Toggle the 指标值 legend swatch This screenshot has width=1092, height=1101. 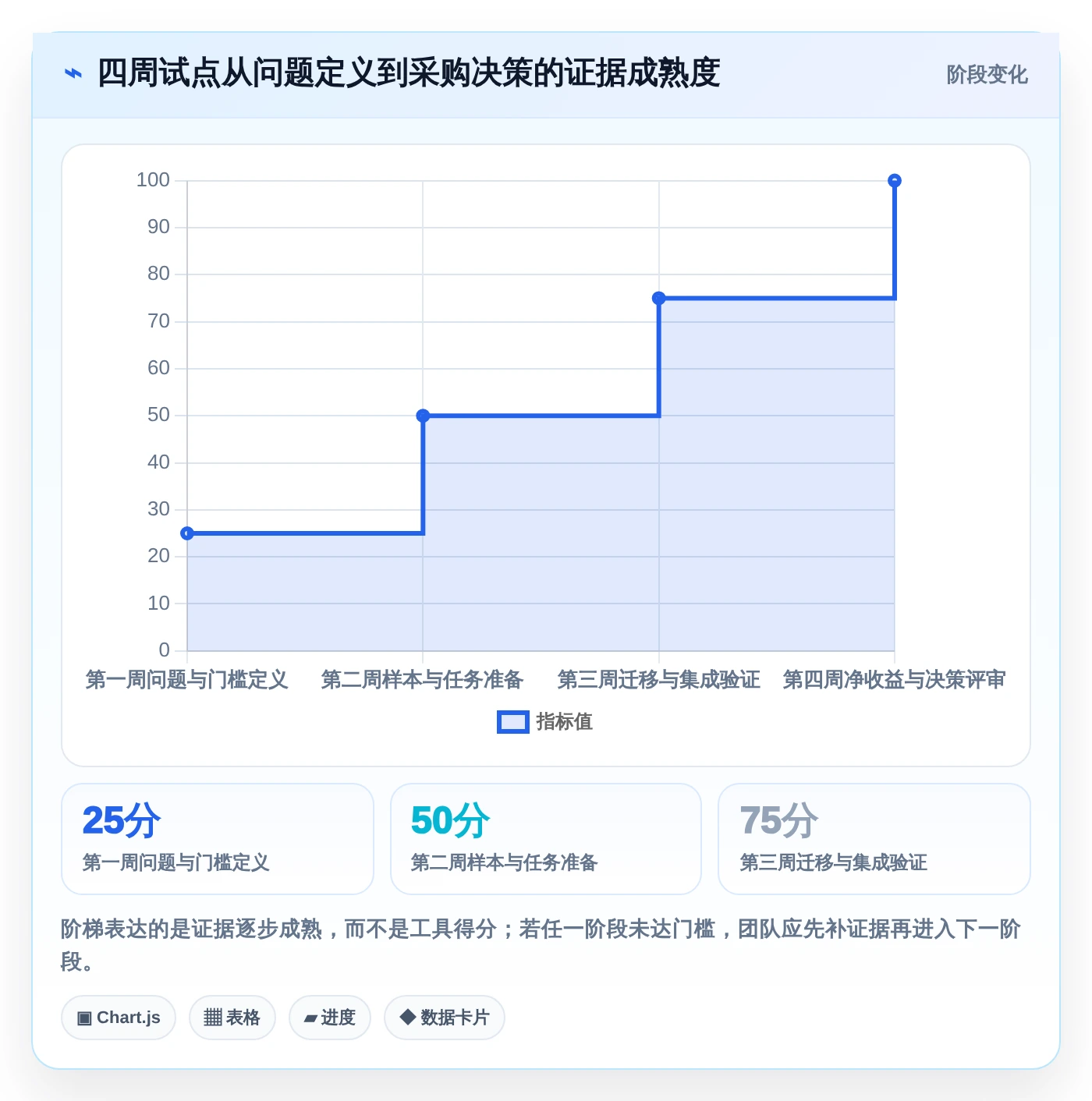(513, 722)
